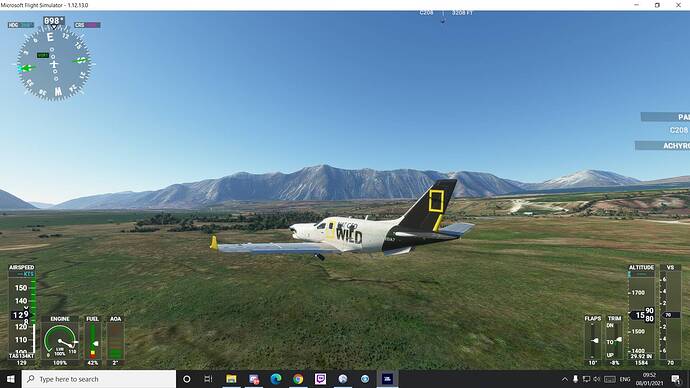Click the ENGINE gauge dial
Image resolution: width=690 pixels, height=388 pixels.
pyautogui.click(x=60, y=341)
